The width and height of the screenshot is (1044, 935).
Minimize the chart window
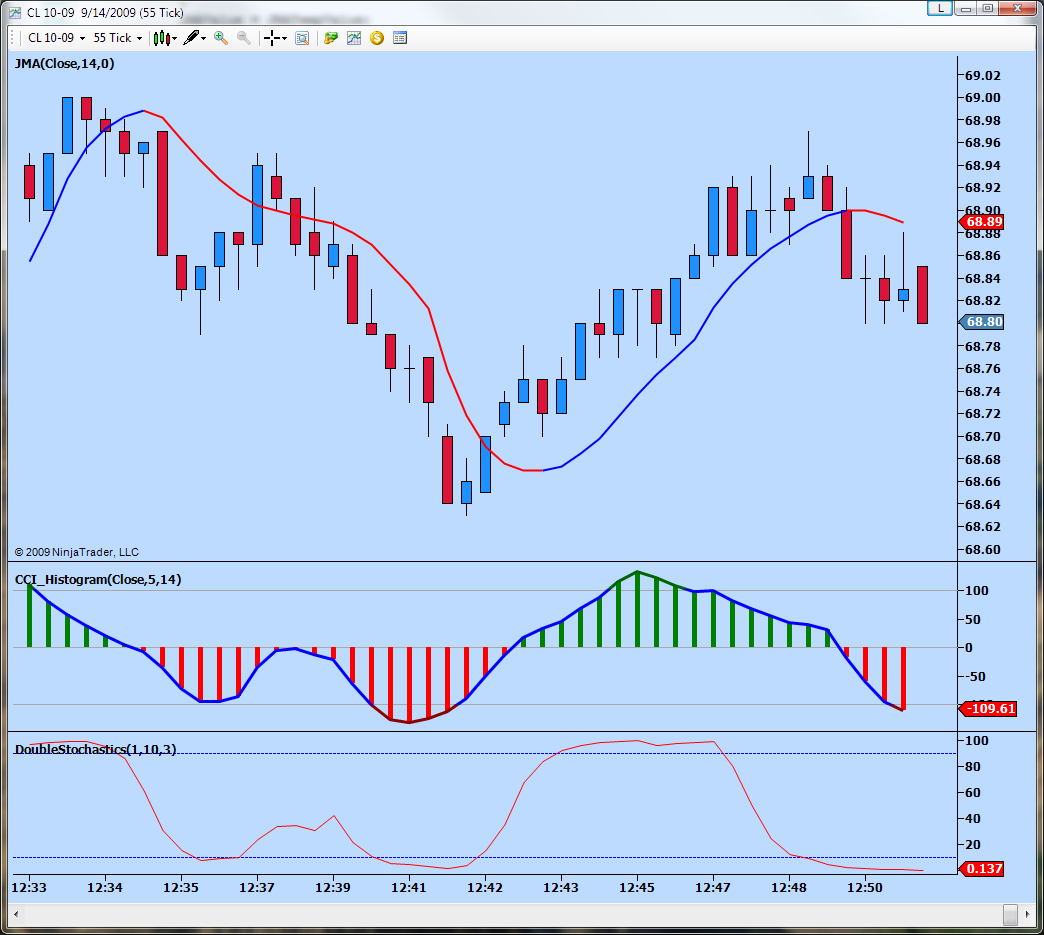(965, 8)
